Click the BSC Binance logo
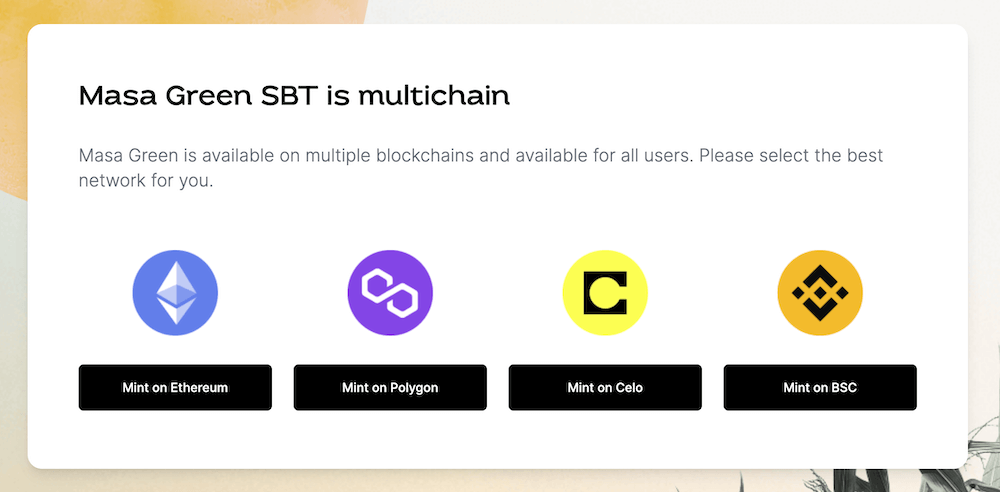 (820, 292)
